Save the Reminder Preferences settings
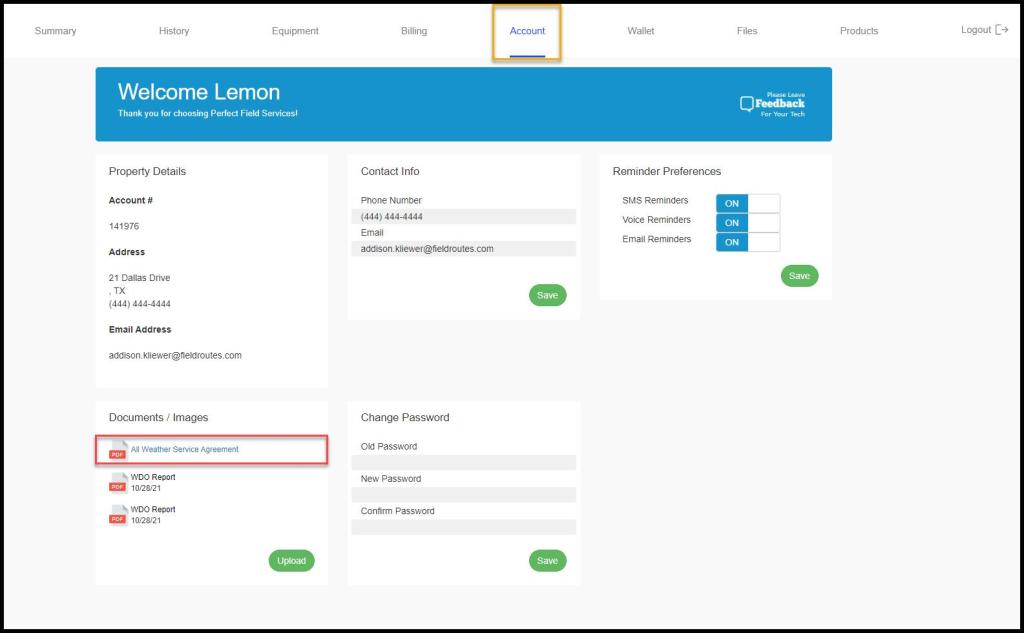The height and width of the screenshot is (633, 1024). click(x=799, y=276)
